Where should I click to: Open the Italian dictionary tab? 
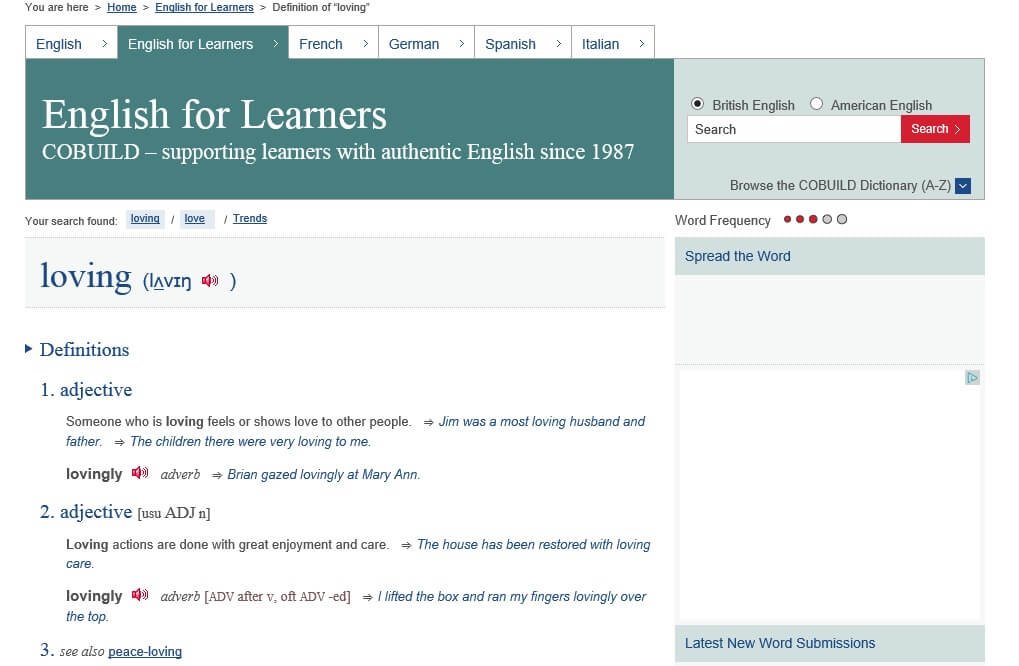point(600,44)
